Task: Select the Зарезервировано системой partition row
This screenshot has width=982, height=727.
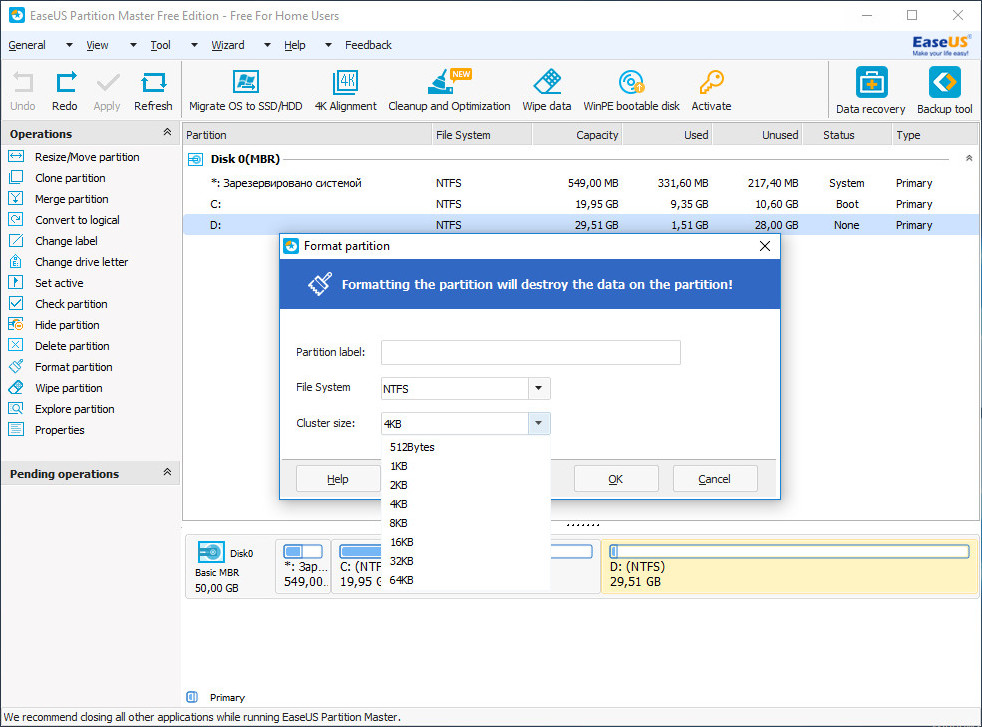Action: coord(581,183)
